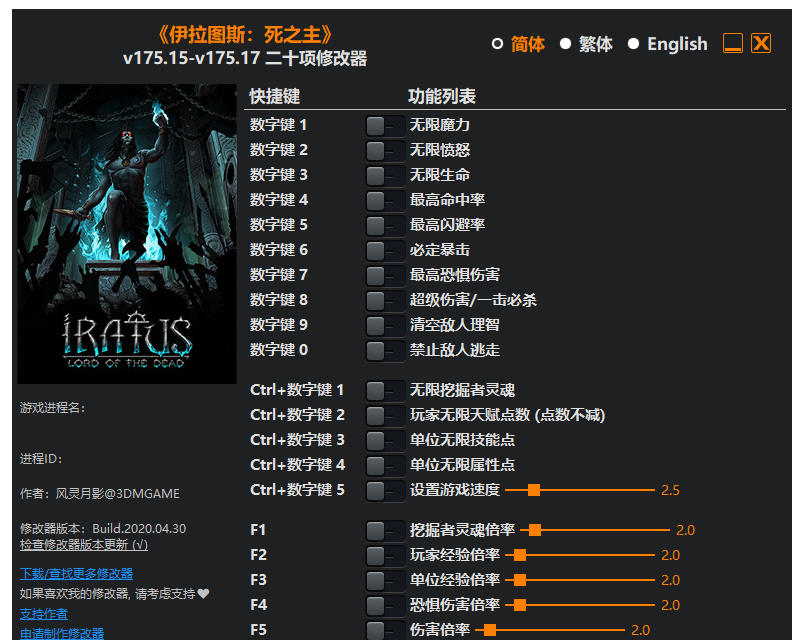
Task: Switch on 单位经验倍率
Action: pyautogui.click(x=385, y=580)
